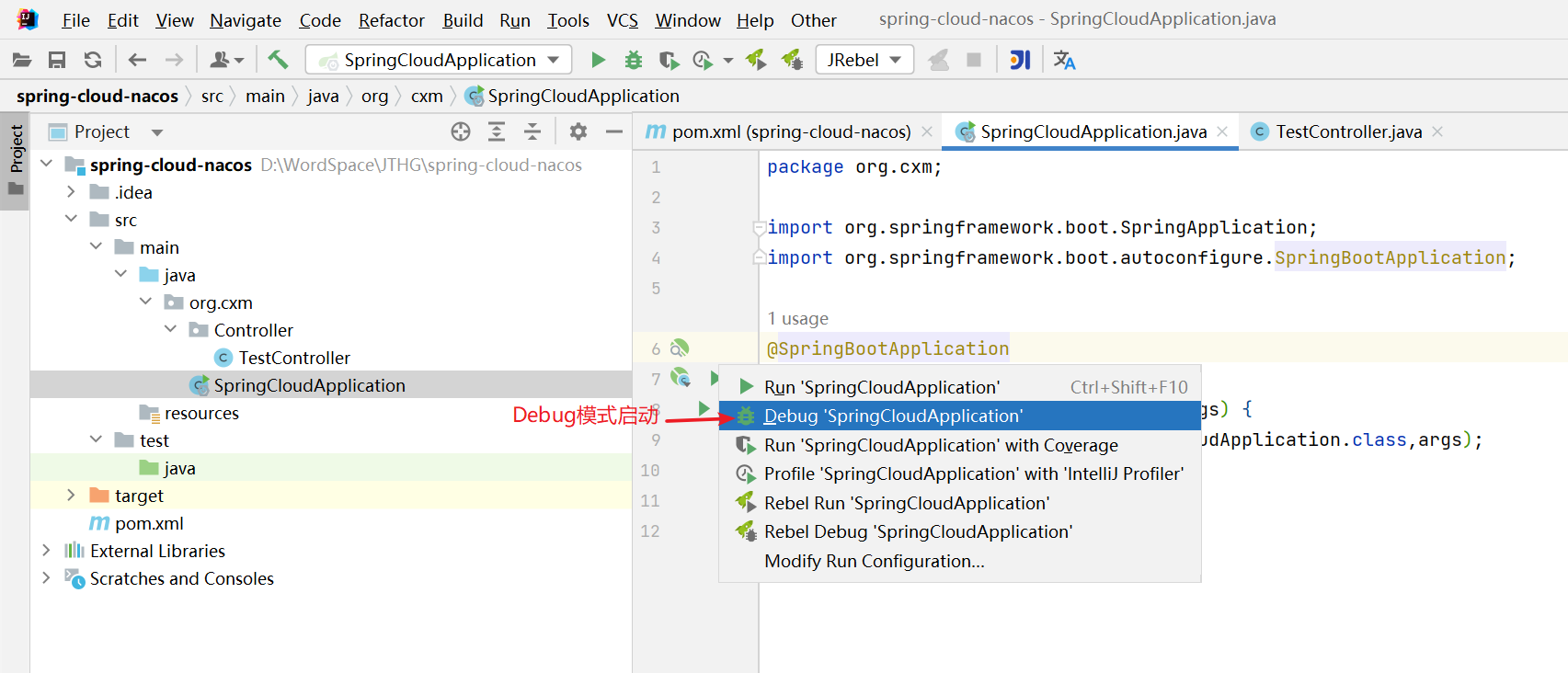Click the '1 usage' inlay hint
Screen dimensions: 1568x673
click(798, 318)
